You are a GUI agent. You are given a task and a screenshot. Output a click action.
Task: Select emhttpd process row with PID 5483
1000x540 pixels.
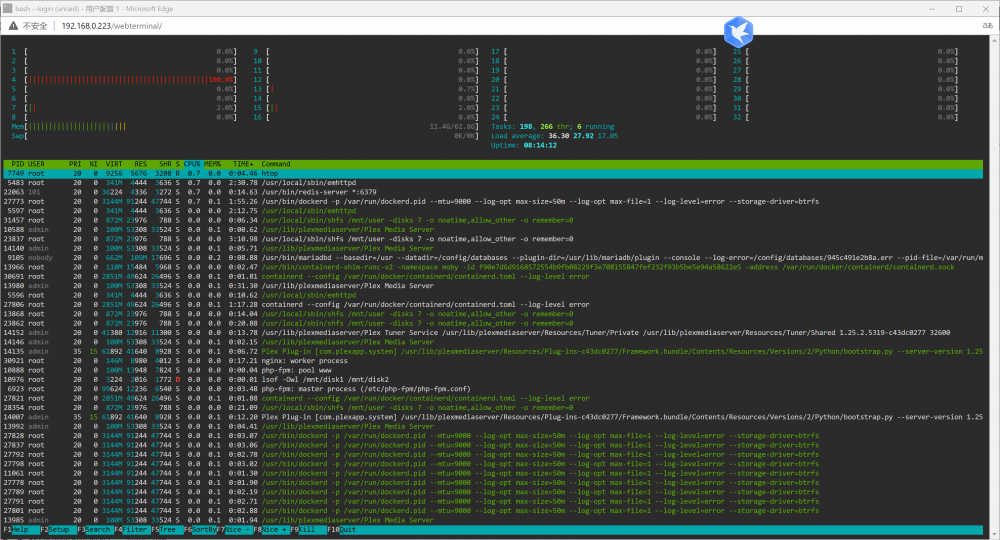point(493,183)
